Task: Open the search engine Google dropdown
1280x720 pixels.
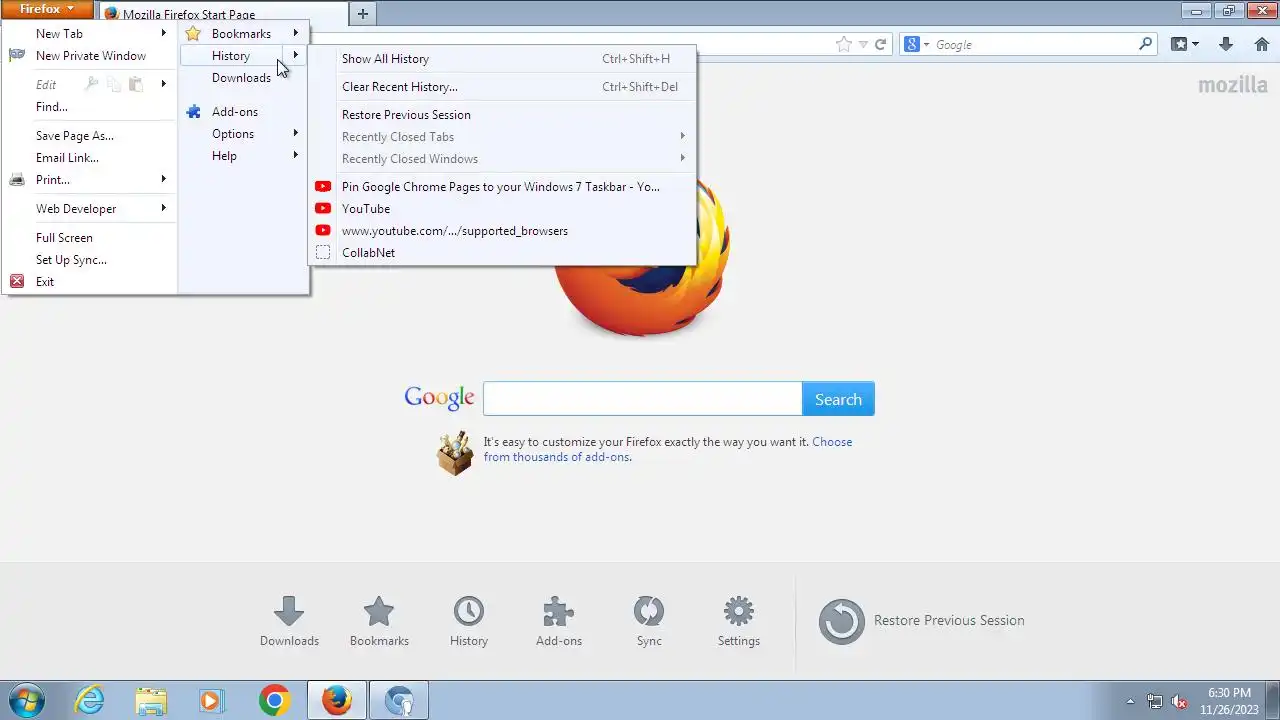Action: click(x=917, y=44)
